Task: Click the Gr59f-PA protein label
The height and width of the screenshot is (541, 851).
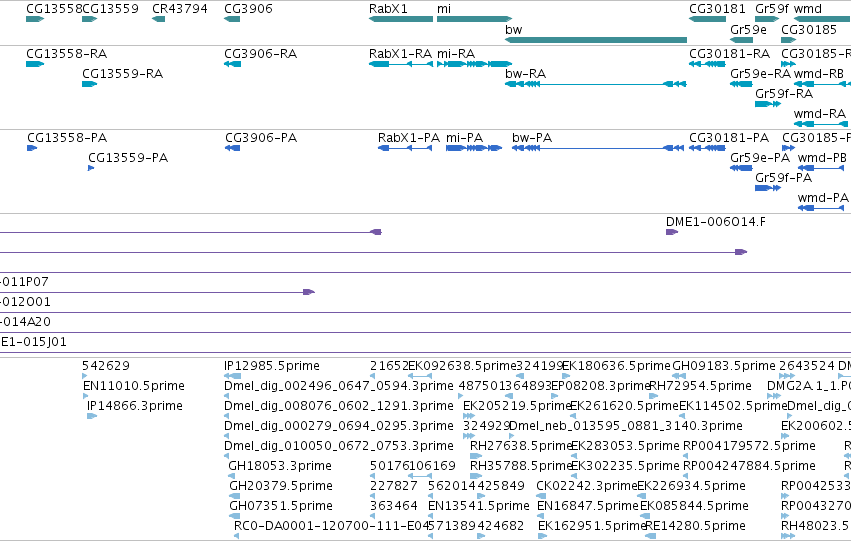Action: 783,178
